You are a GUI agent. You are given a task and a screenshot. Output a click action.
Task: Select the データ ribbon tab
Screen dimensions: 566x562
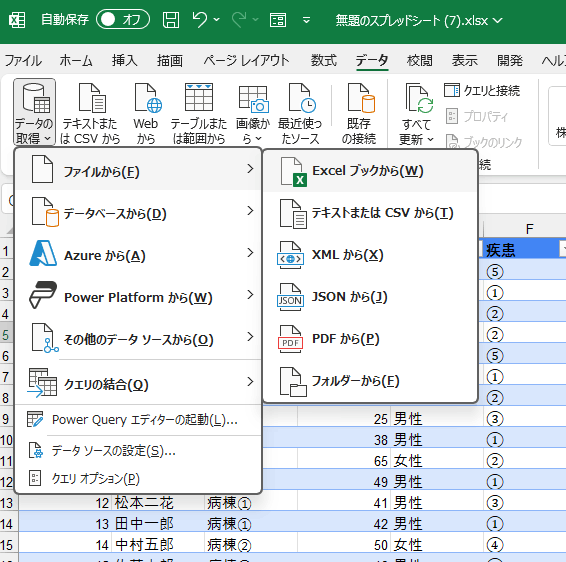click(x=372, y=60)
